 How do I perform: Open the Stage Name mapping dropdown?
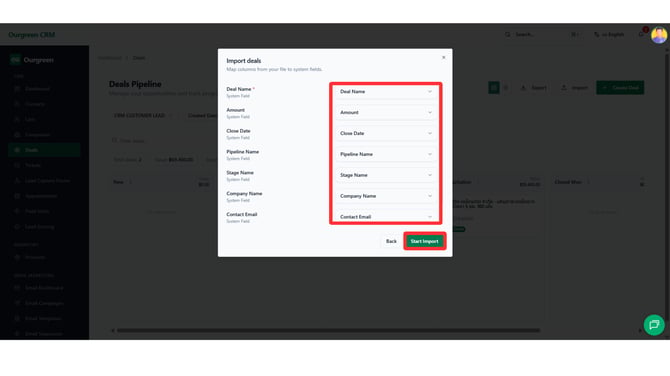pos(385,175)
